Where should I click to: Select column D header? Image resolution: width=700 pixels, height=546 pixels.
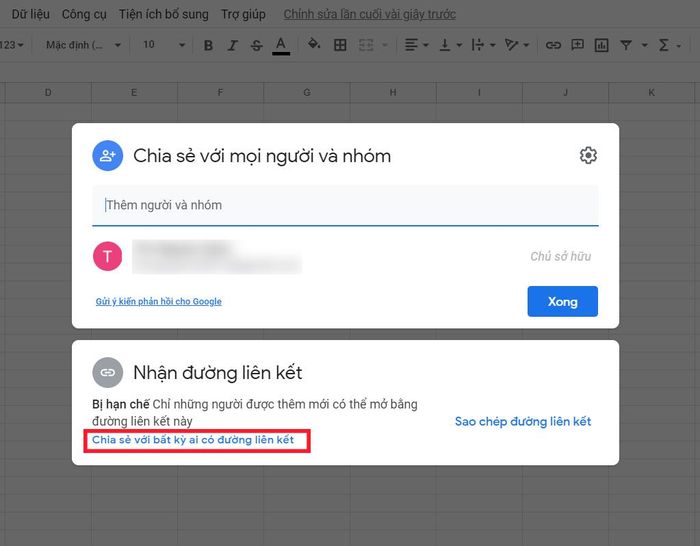(48, 92)
